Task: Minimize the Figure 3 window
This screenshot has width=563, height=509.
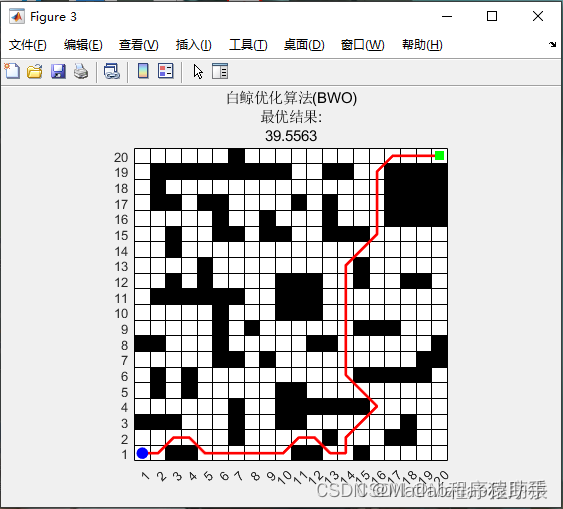Action: [447, 17]
